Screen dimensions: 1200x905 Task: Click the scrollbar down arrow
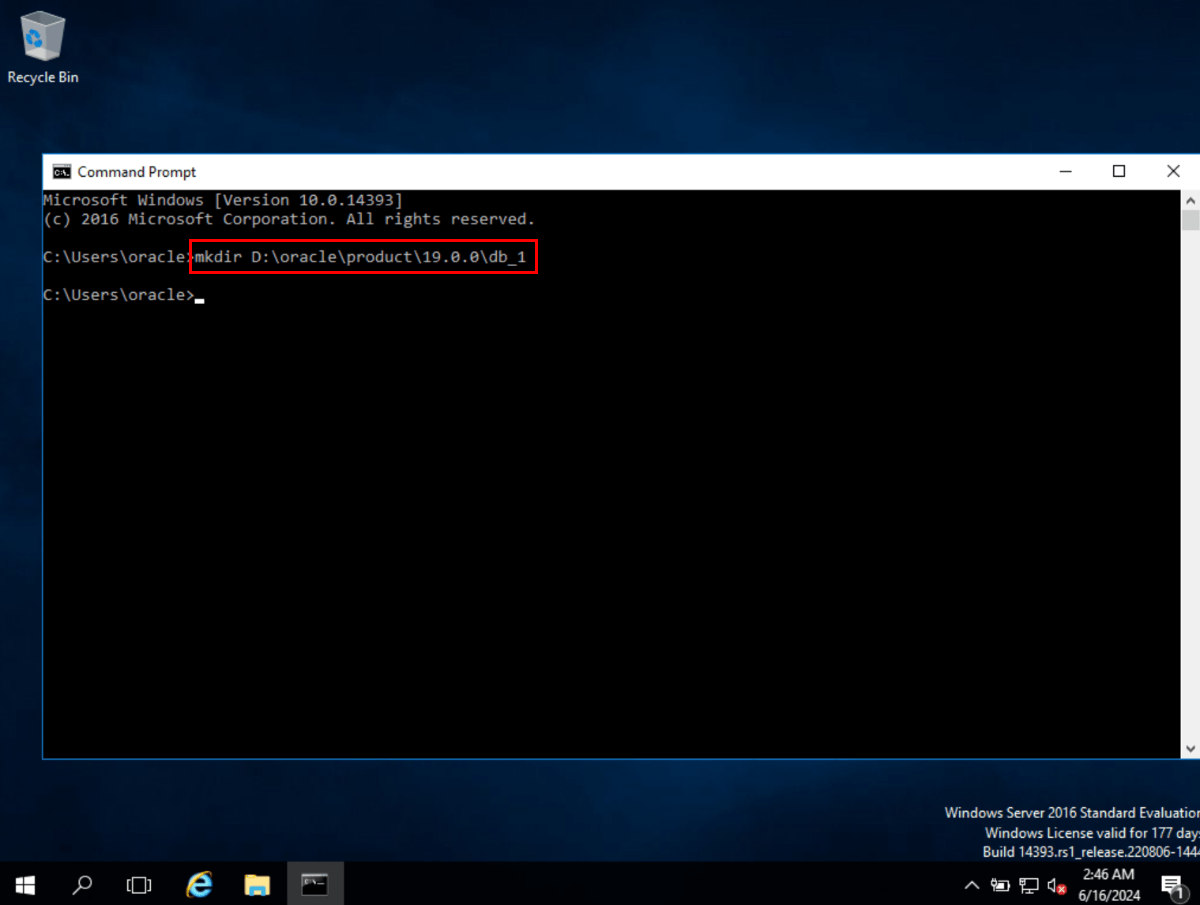pyautogui.click(x=1191, y=747)
